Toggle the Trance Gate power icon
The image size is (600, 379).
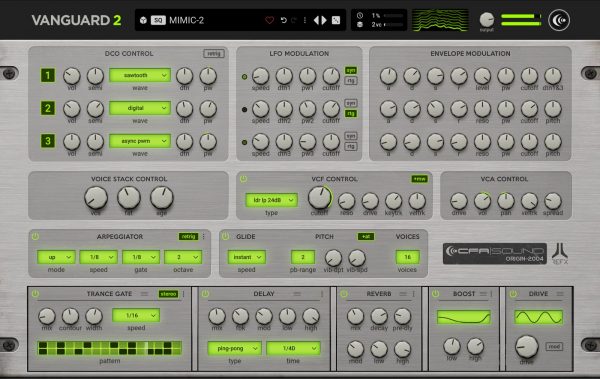35,294
